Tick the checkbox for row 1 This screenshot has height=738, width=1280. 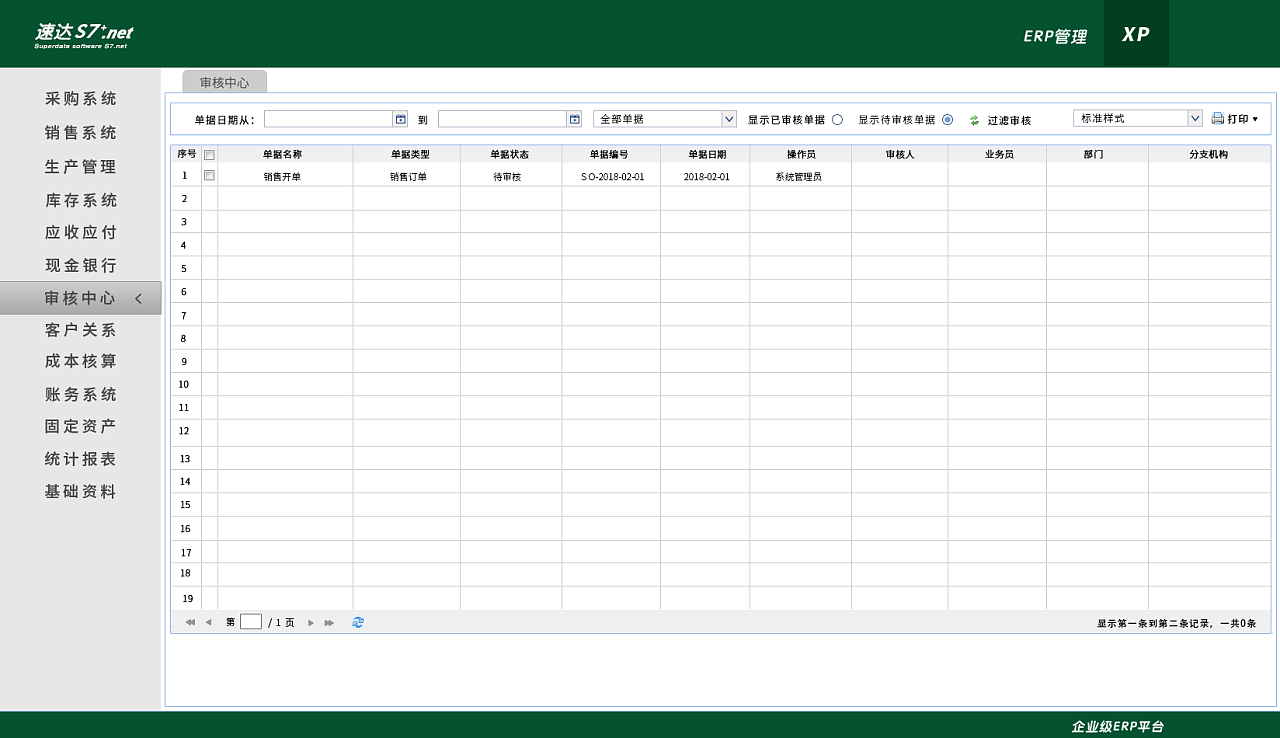pos(209,175)
